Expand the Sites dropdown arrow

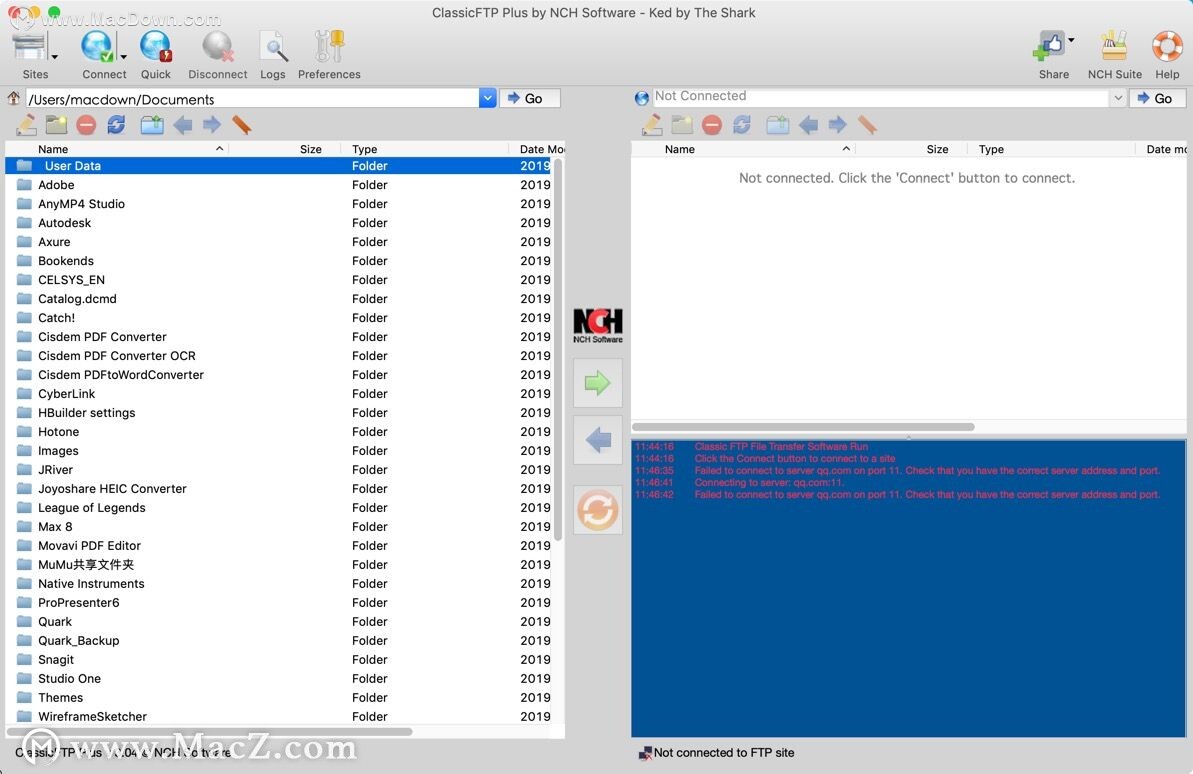(x=55, y=57)
